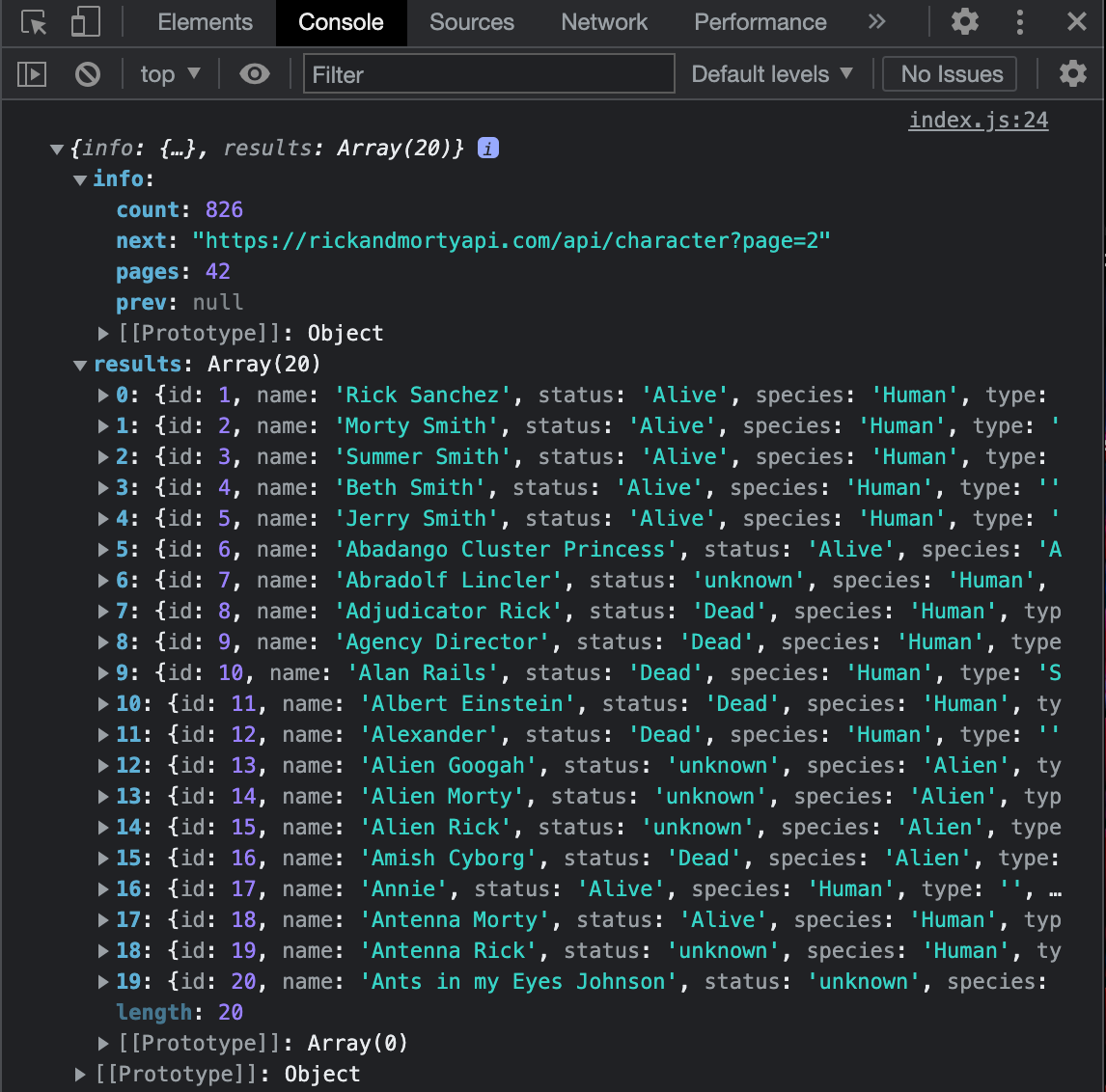Expand the Prototype Array(0) entry
This screenshot has width=1106, height=1092.
click(x=103, y=1043)
